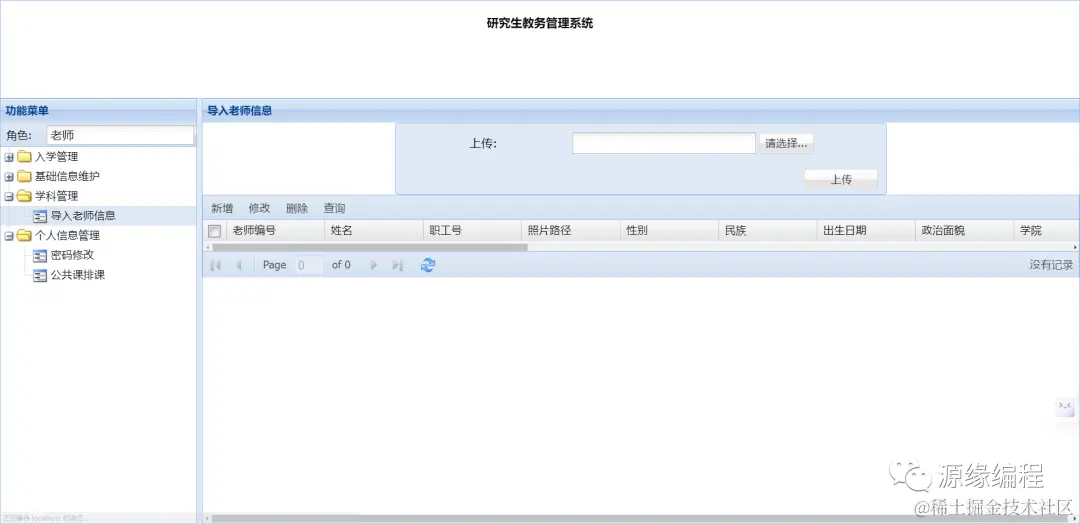This screenshot has height=524, width=1080.
Task: Go to last page icon
Action: click(x=397, y=265)
